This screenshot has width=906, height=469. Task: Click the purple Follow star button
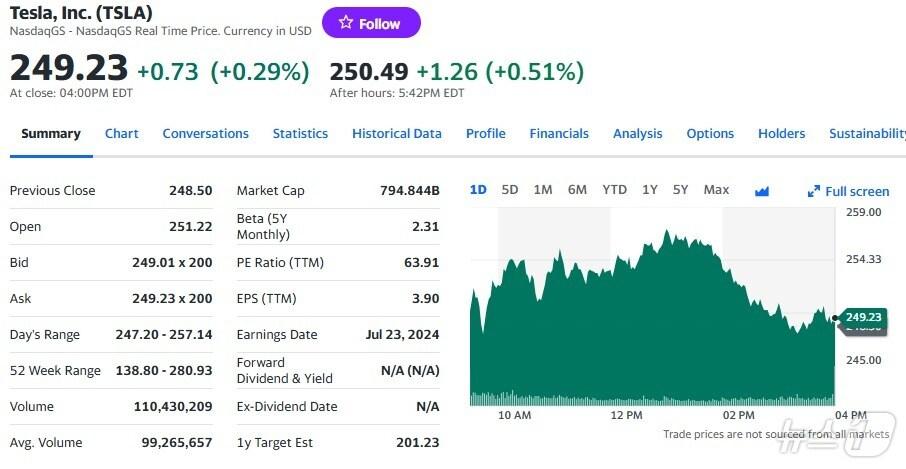click(371, 23)
